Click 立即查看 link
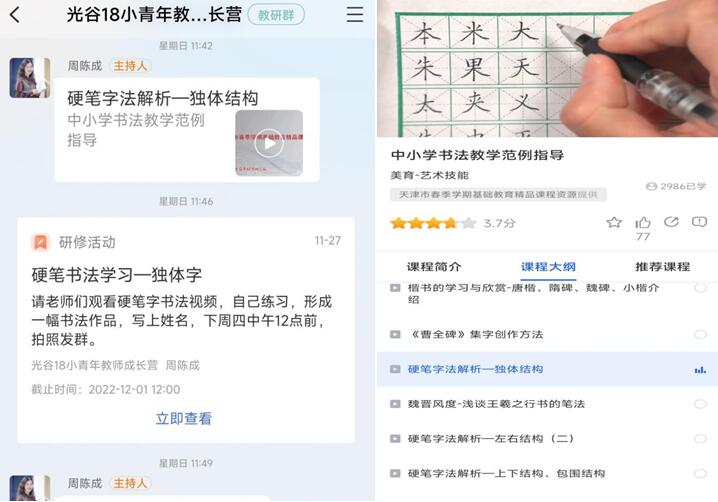The height and width of the screenshot is (502, 718). (184, 418)
